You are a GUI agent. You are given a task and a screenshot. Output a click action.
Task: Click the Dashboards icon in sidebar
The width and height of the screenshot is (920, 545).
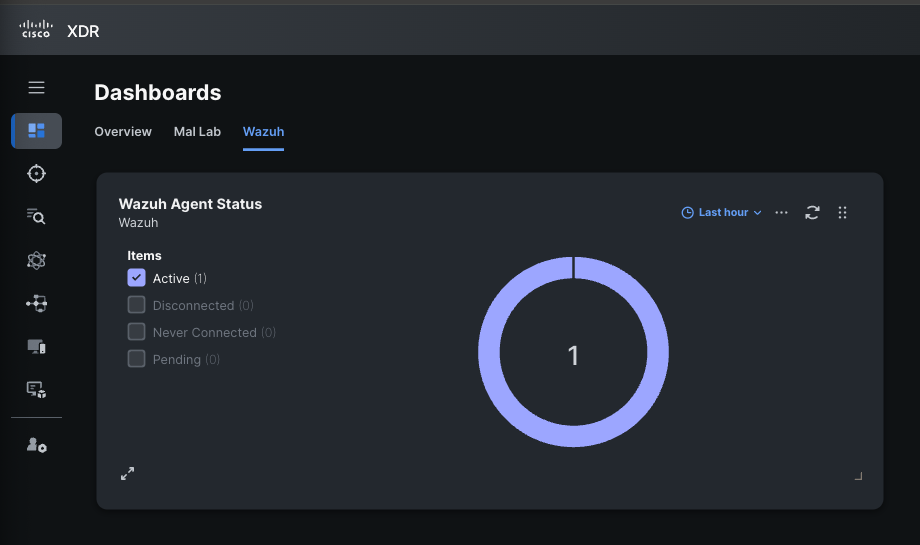click(x=37, y=131)
